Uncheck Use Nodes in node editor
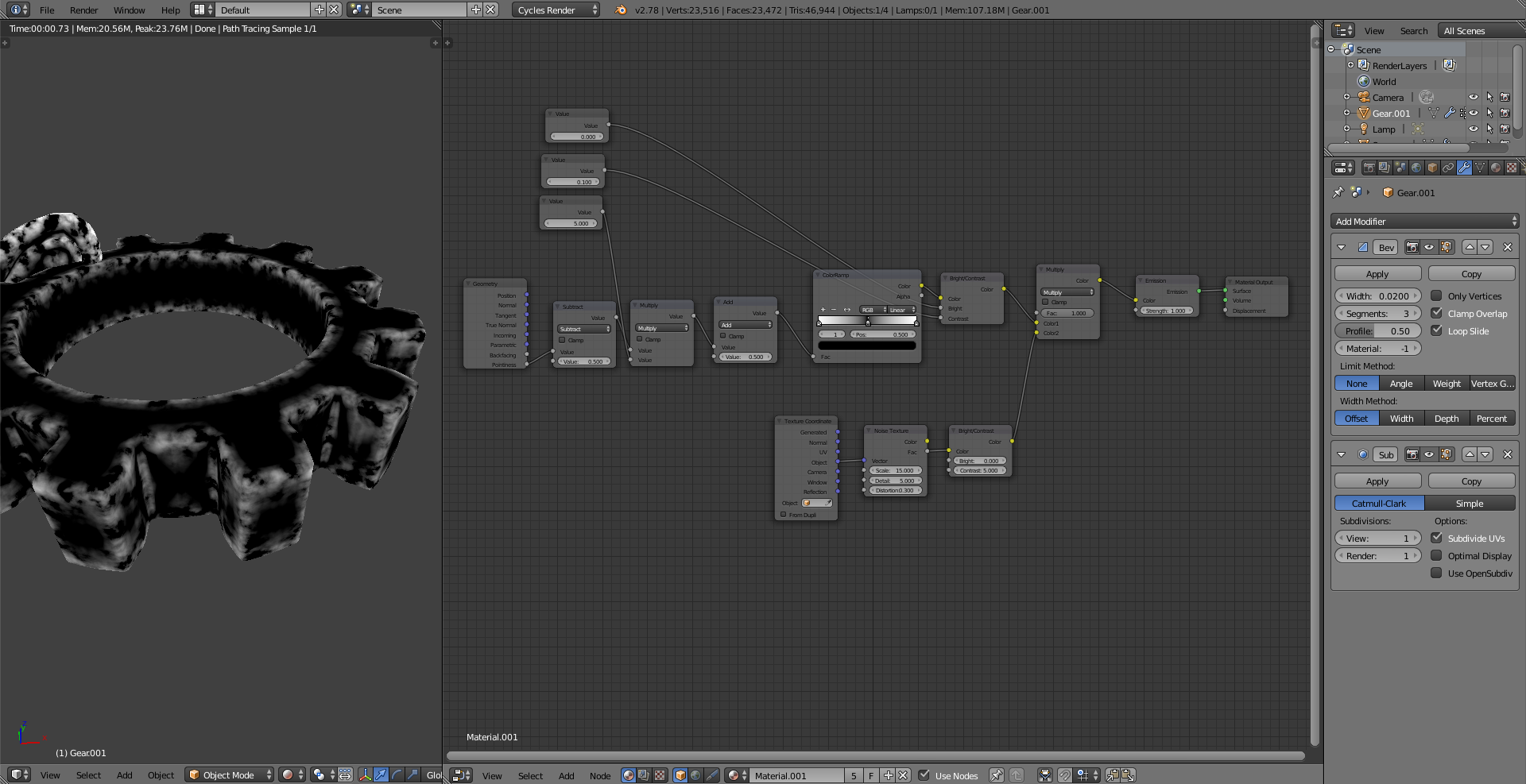 [924, 775]
